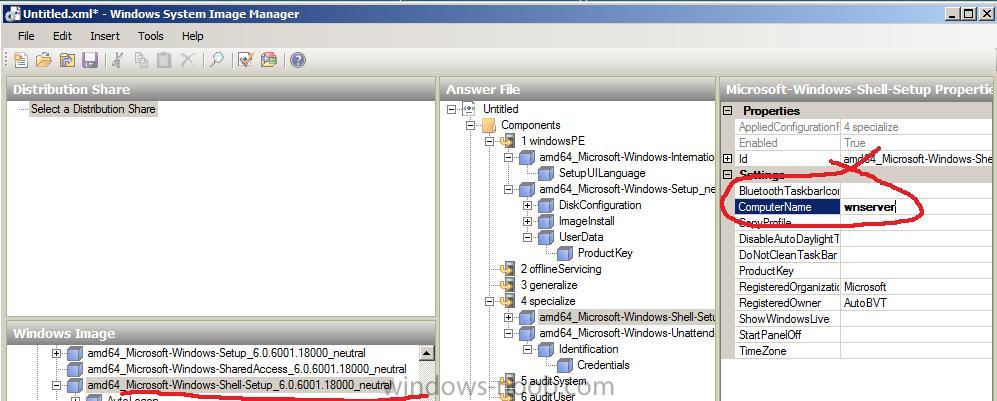Screen dimensions: 997x401
Task: Open Help with the question mark icon
Action: (x=298, y=60)
